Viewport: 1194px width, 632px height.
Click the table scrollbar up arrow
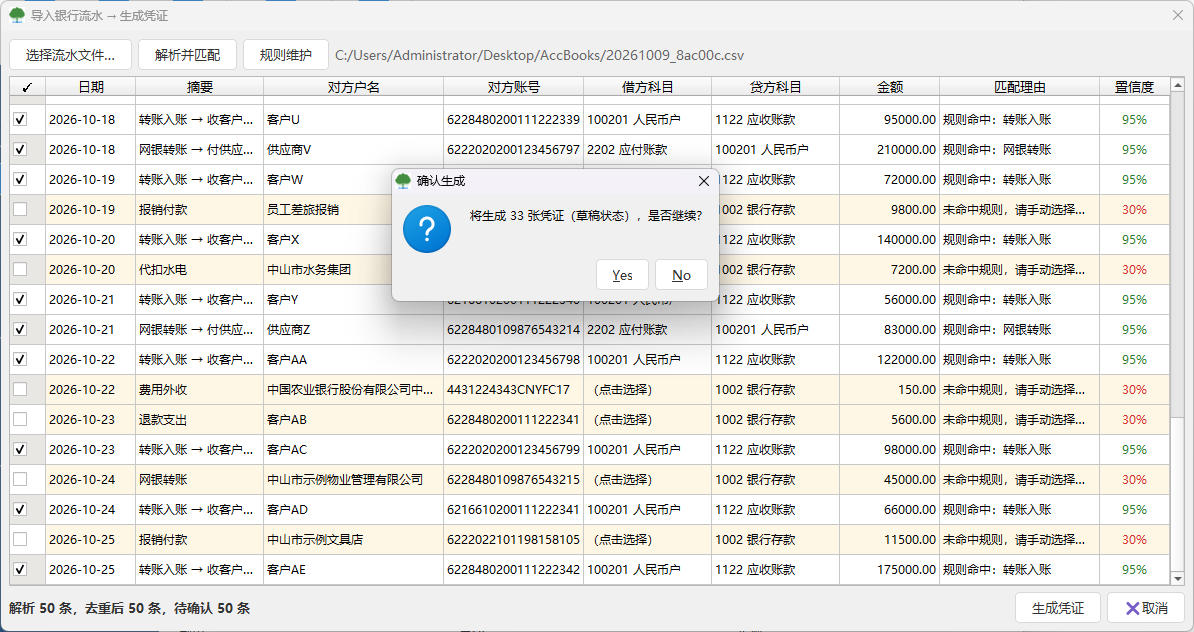tap(1177, 85)
